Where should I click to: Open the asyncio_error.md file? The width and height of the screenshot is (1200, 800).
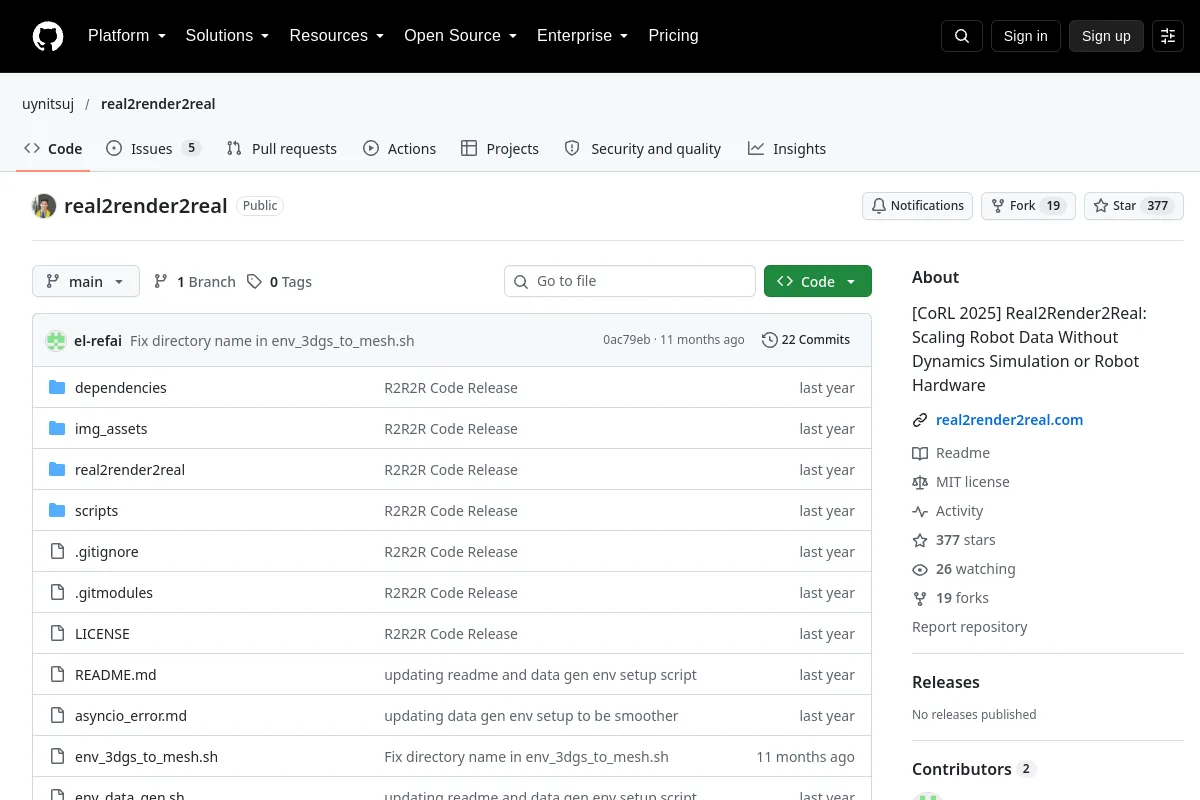(131, 716)
